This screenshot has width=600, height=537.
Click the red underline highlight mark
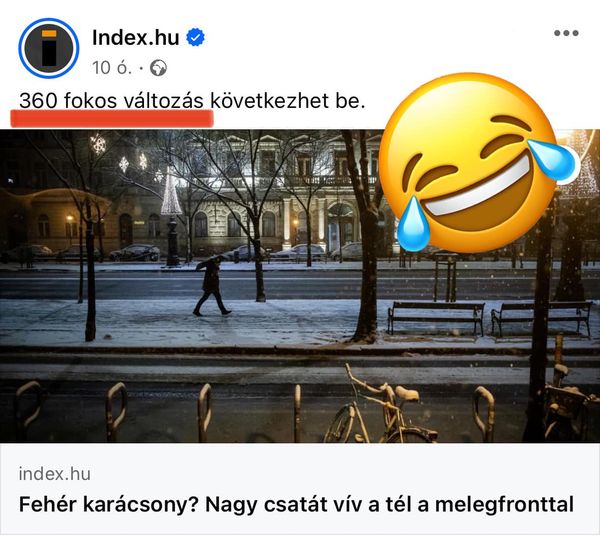pyautogui.click(x=112, y=118)
